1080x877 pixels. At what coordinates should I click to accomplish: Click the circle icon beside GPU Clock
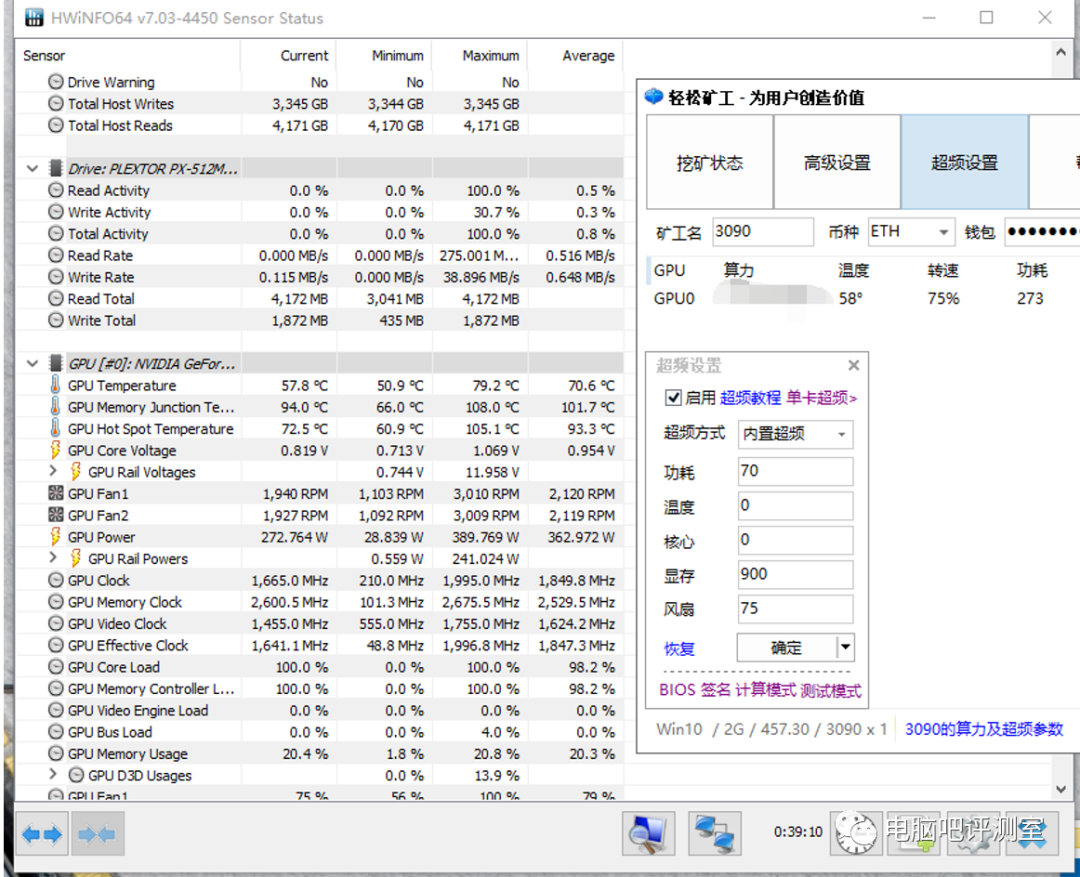click(x=56, y=580)
